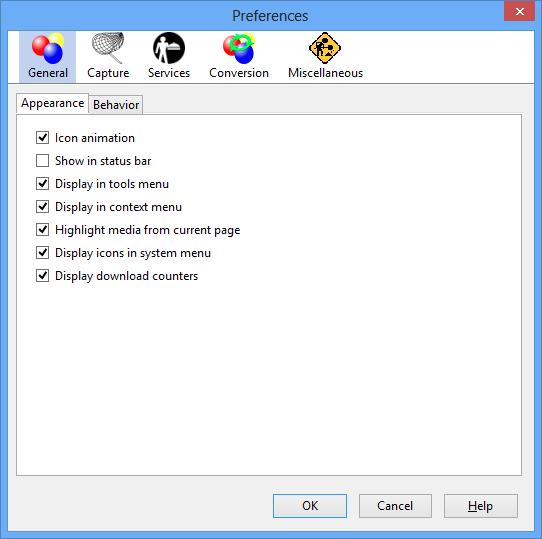Enable Show in status bar
The height and width of the screenshot is (539, 542).
[43, 161]
